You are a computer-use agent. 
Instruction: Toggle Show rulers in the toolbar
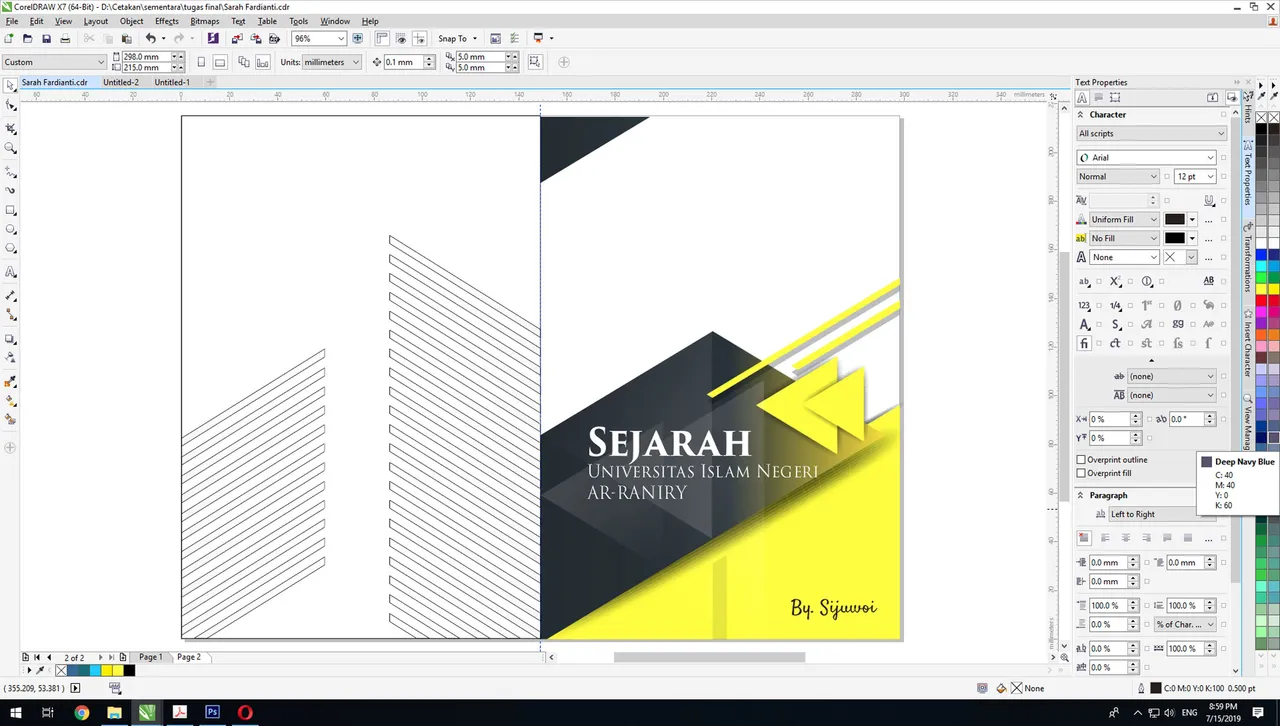pyautogui.click(x=382, y=38)
